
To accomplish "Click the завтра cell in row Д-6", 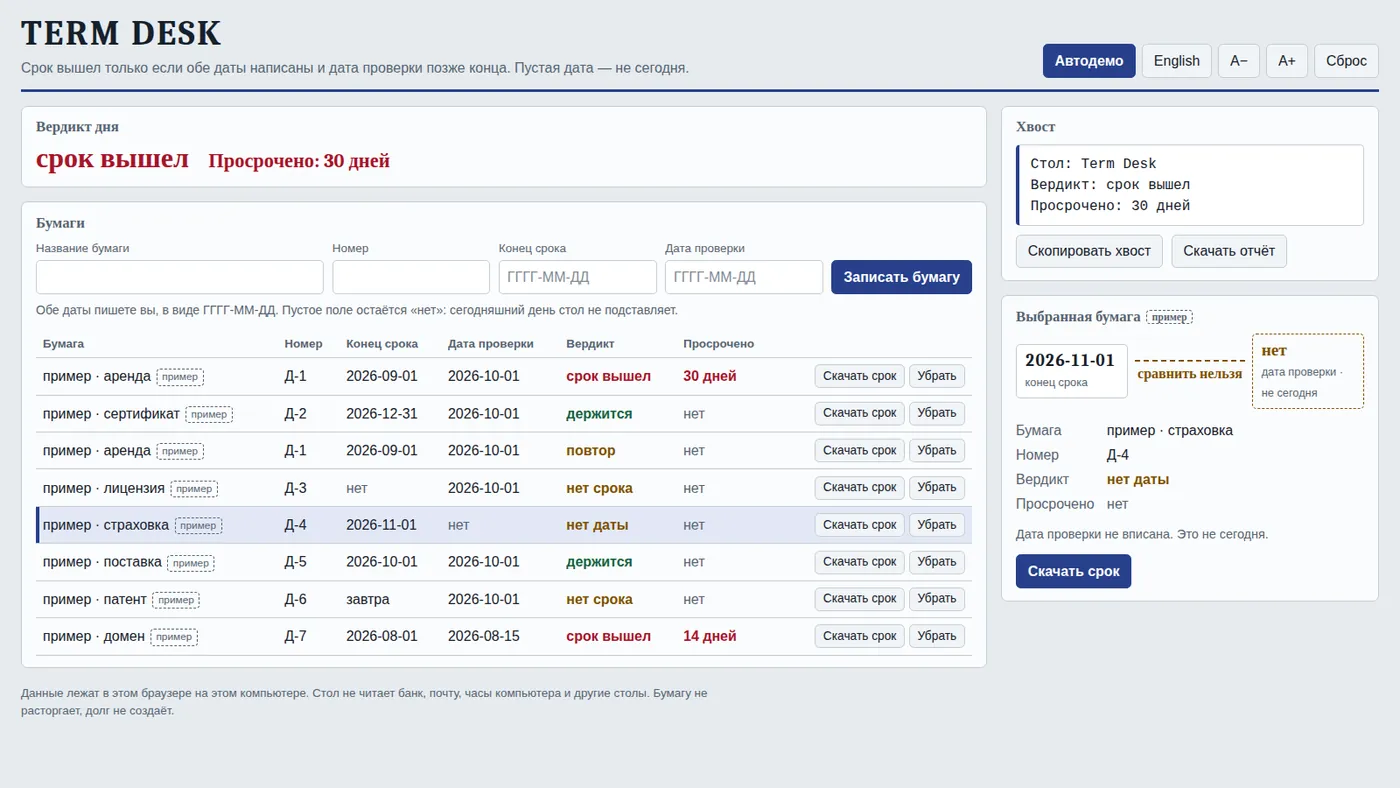I will coord(368,599).
